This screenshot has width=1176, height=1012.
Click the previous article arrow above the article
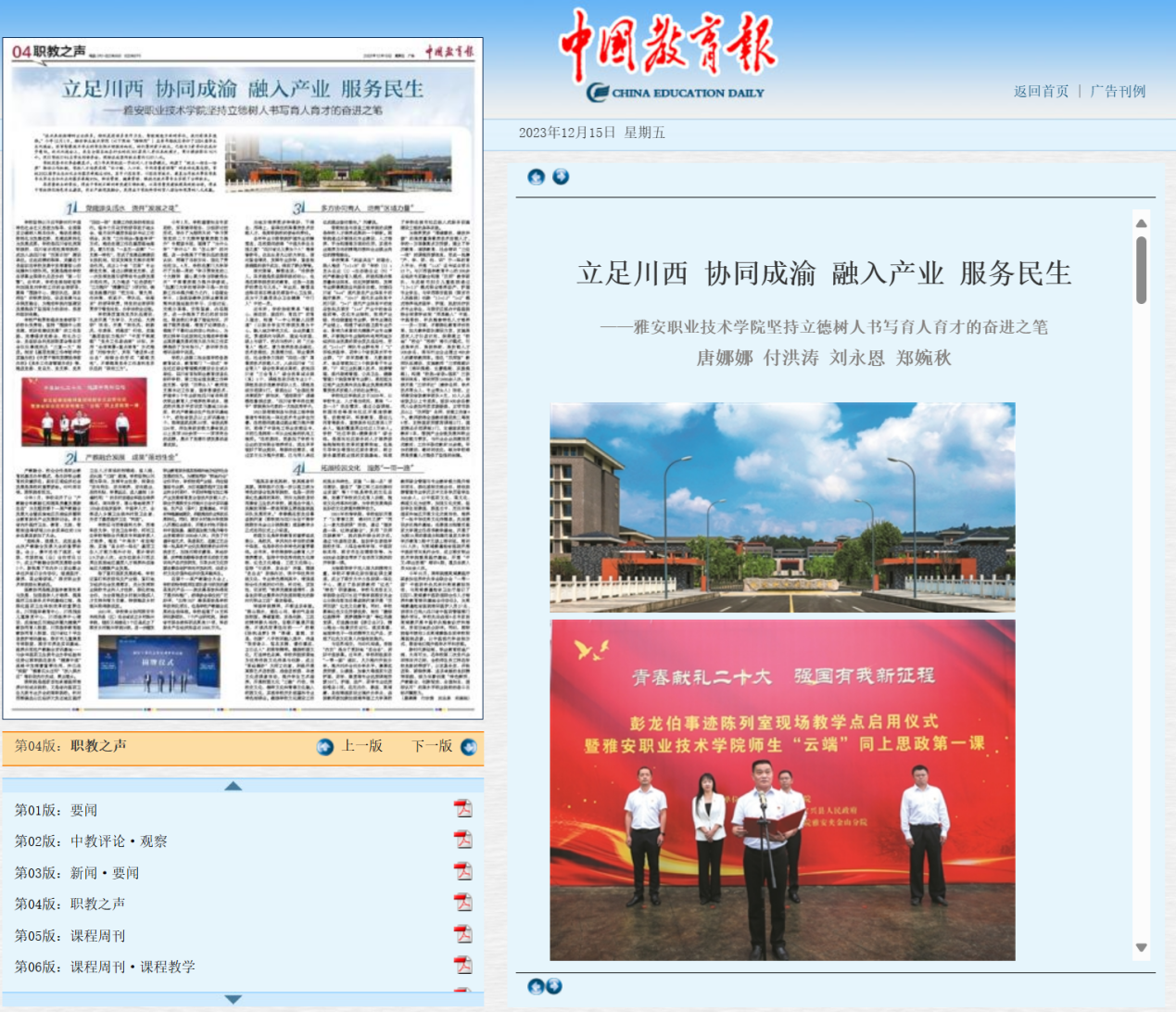(x=536, y=177)
